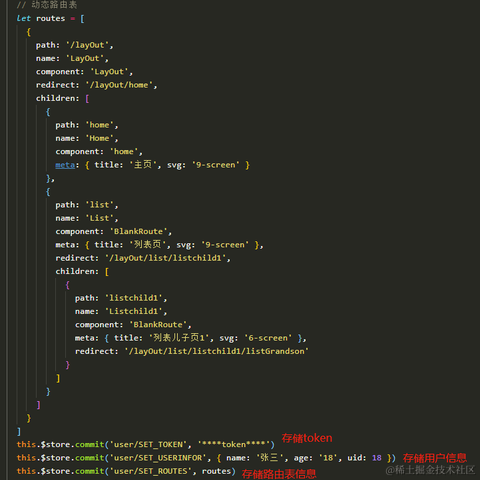
Task: Click the path: 'listchild1' line
Action: pyautogui.click(x=121, y=298)
